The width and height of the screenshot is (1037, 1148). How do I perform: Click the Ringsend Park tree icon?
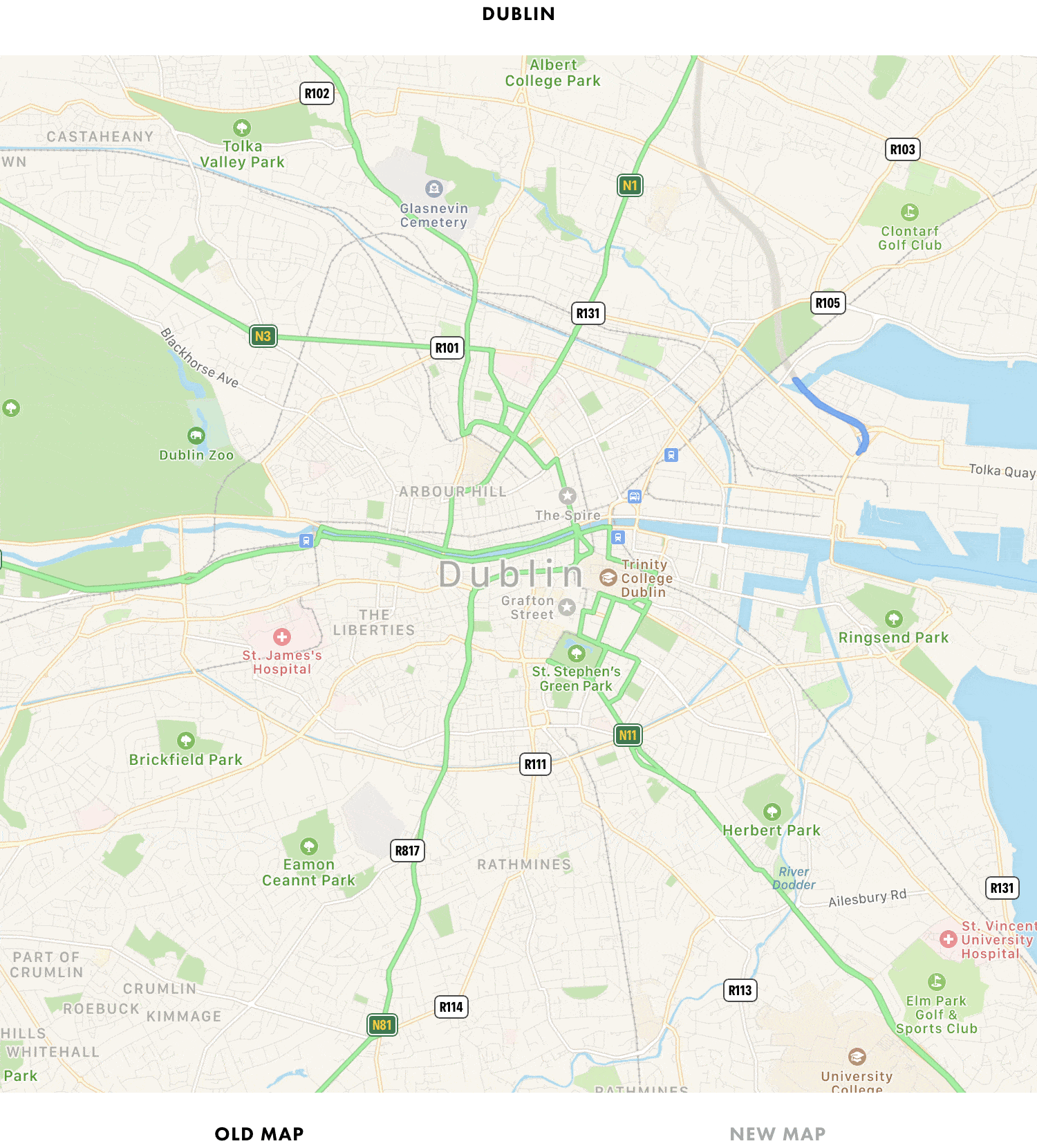tap(894, 618)
